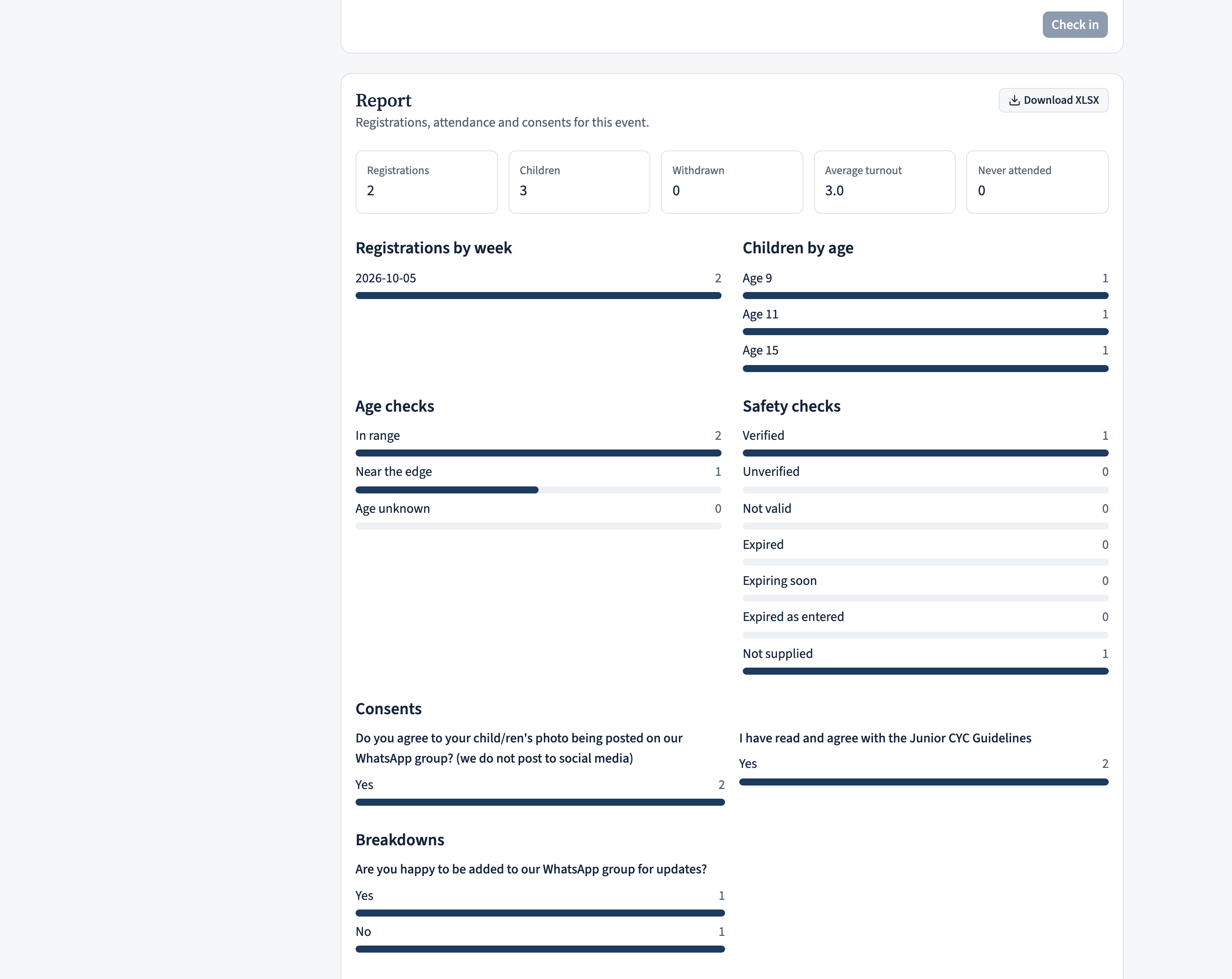This screenshot has height=979, width=1232.
Task: Click the Yes bar under WhatsApp updates breakdown
Action: pos(539,913)
